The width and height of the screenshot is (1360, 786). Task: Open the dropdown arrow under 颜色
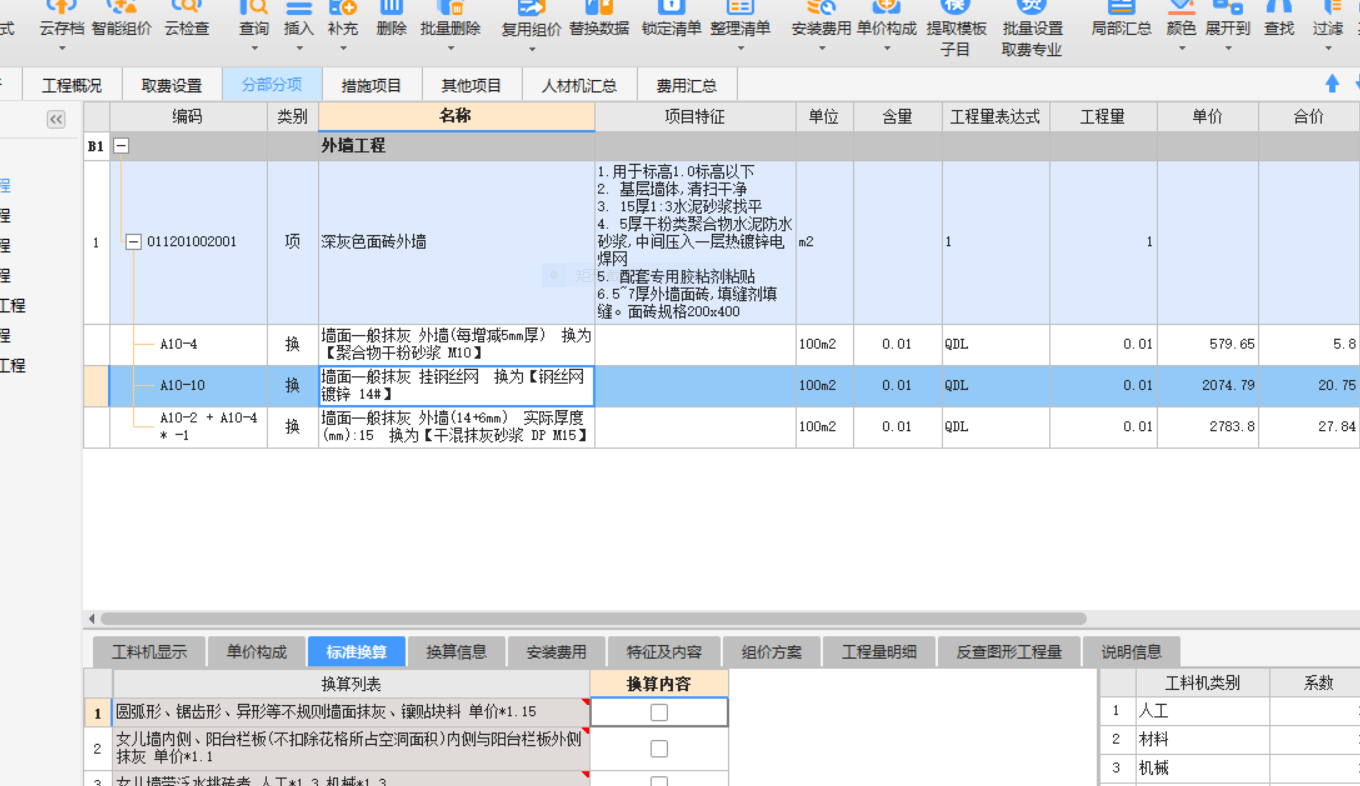[x=1181, y=48]
